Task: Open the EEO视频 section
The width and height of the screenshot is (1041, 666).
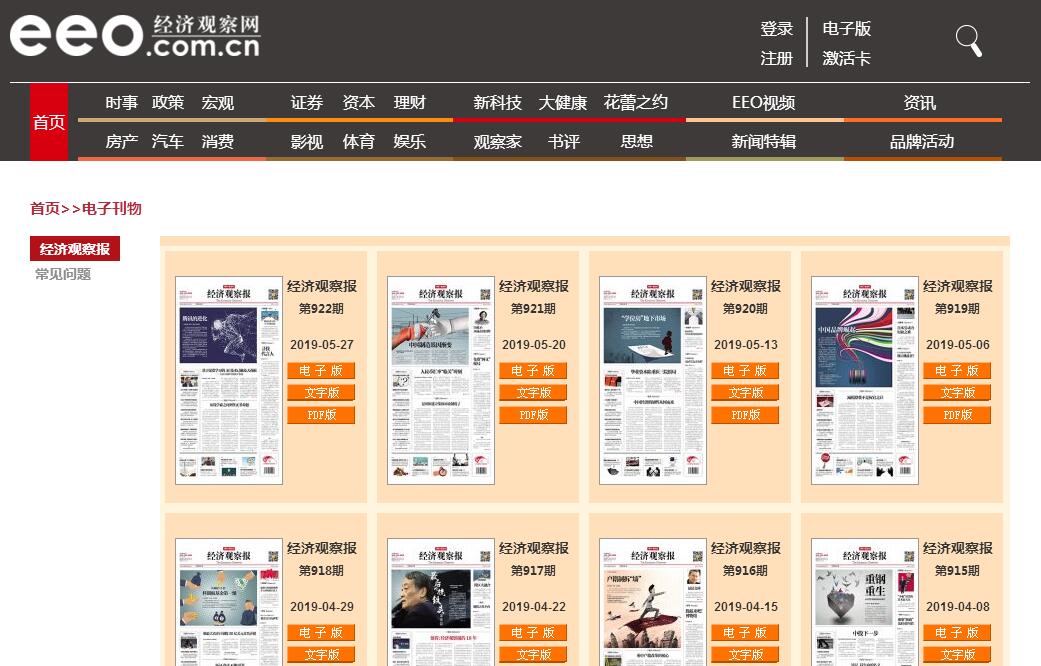Action: point(763,103)
